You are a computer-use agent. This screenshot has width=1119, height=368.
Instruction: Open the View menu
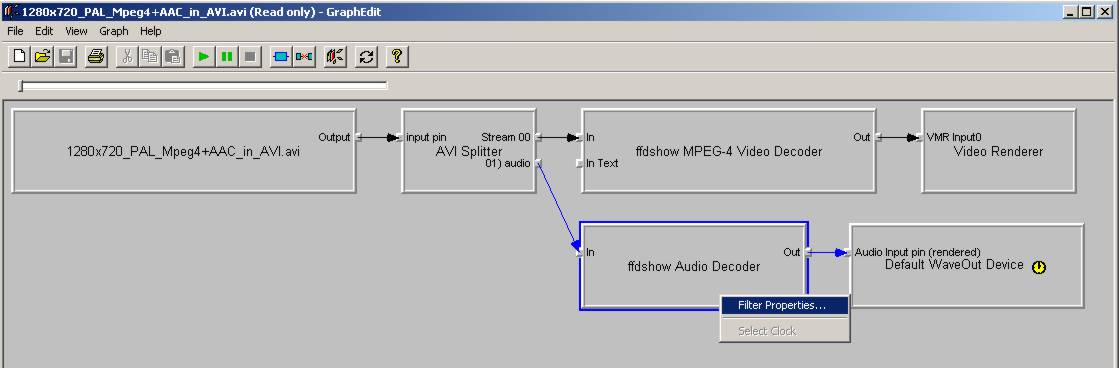tap(76, 31)
